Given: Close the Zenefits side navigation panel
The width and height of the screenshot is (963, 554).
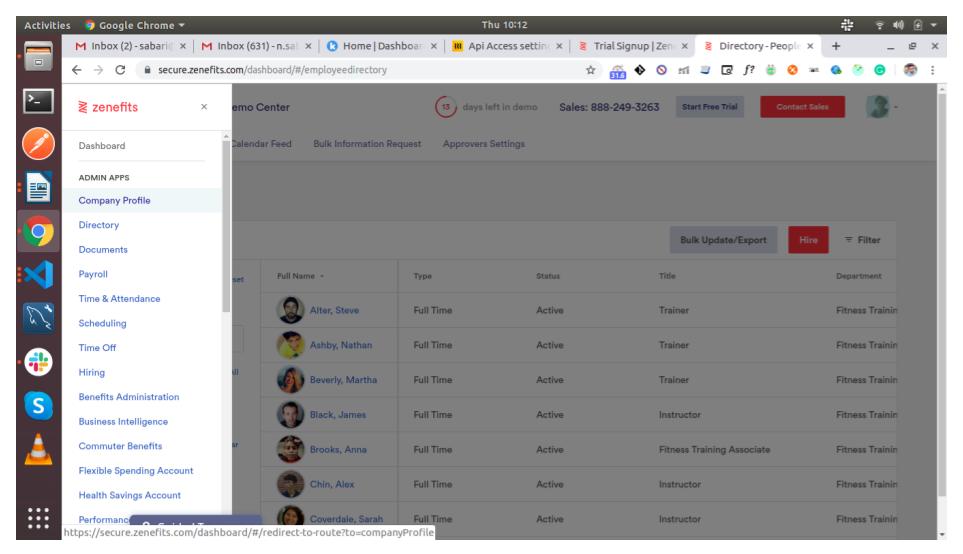Looking at the screenshot, I should [x=204, y=107].
